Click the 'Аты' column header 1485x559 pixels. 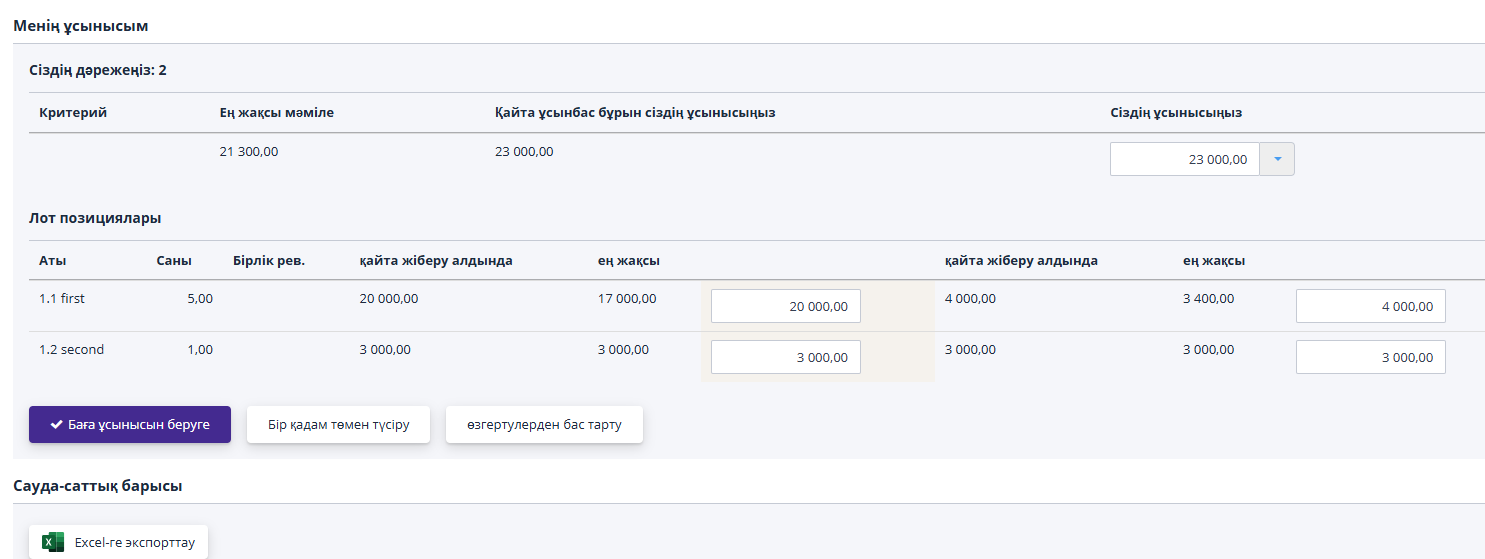(x=53, y=261)
